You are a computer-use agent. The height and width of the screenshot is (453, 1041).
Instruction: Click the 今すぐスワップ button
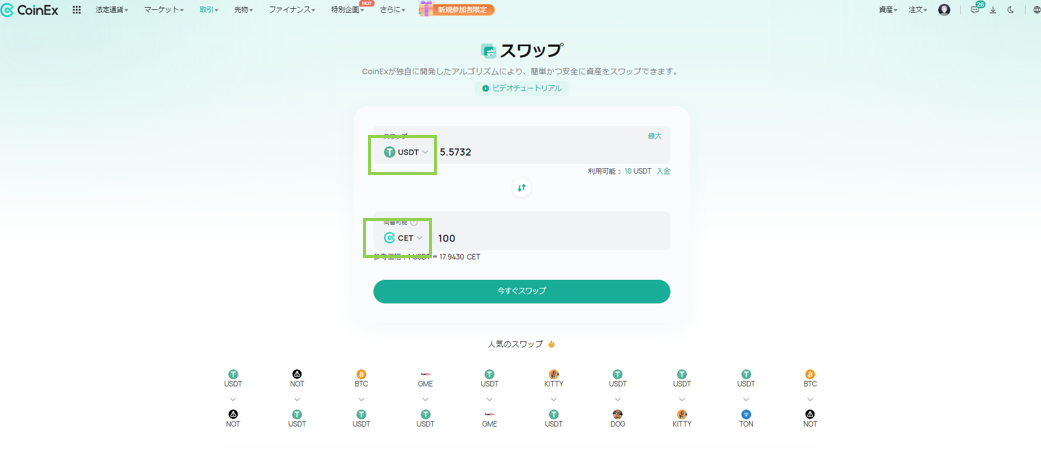point(521,291)
